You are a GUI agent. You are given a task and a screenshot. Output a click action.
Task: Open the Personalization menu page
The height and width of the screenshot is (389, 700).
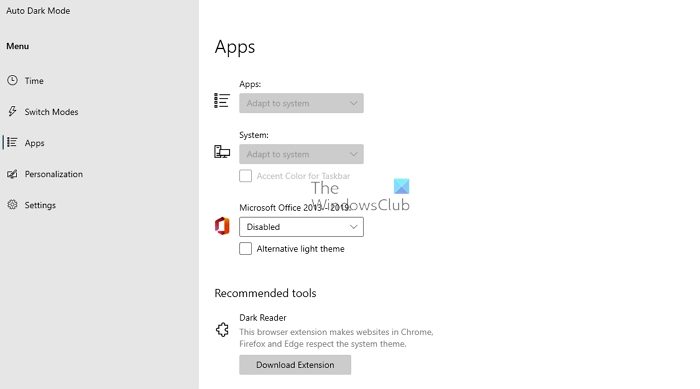[54, 174]
